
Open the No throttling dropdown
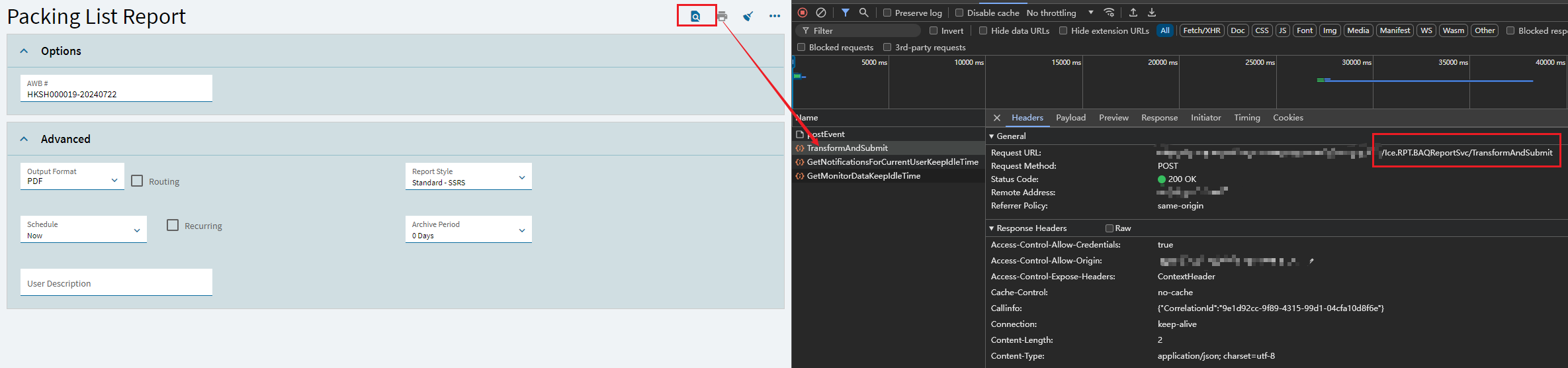click(x=1060, y=13)
